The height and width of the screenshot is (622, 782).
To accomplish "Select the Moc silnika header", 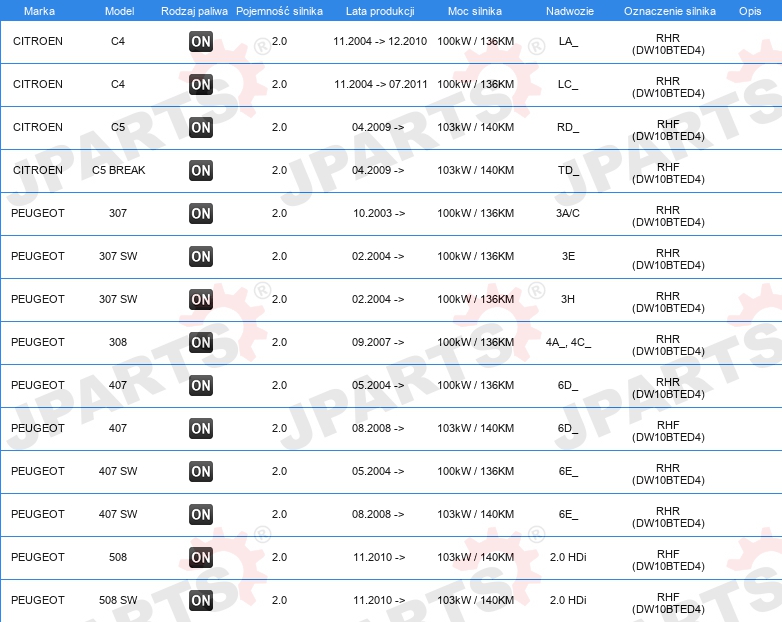I will (x=475, y=11).
